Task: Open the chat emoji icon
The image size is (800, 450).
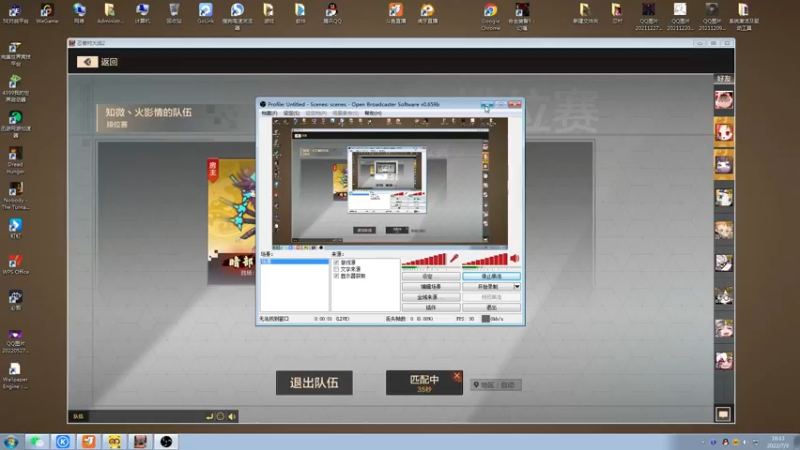Action: click(220, 416)
